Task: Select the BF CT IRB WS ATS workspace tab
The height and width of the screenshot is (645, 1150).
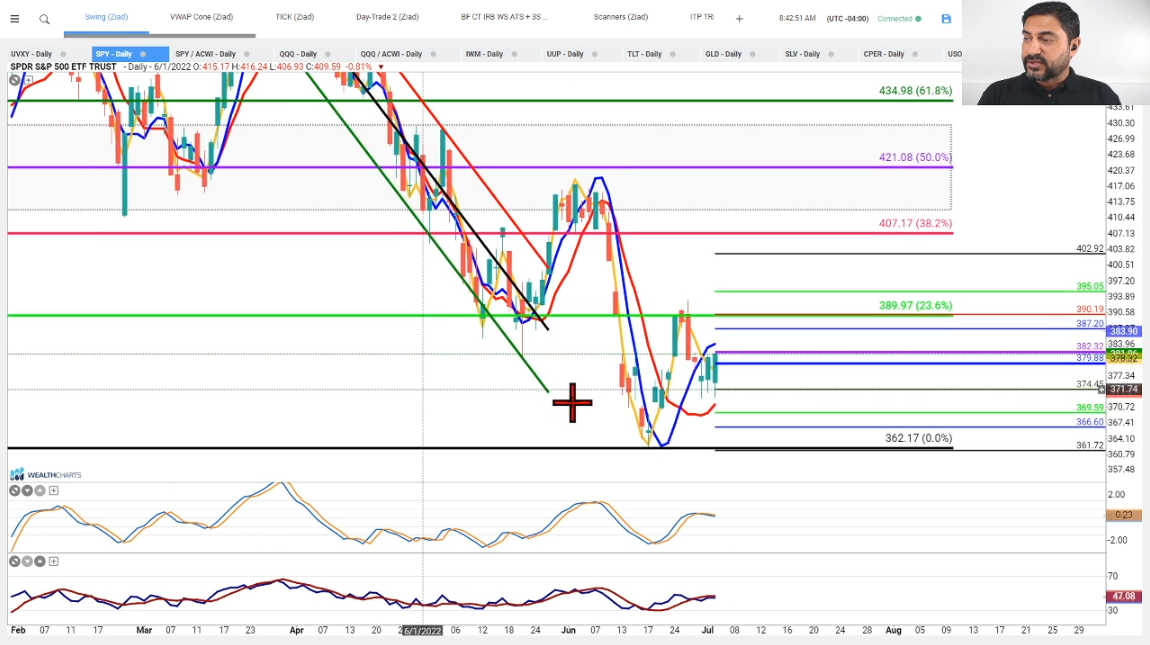Action: point(504,17)
